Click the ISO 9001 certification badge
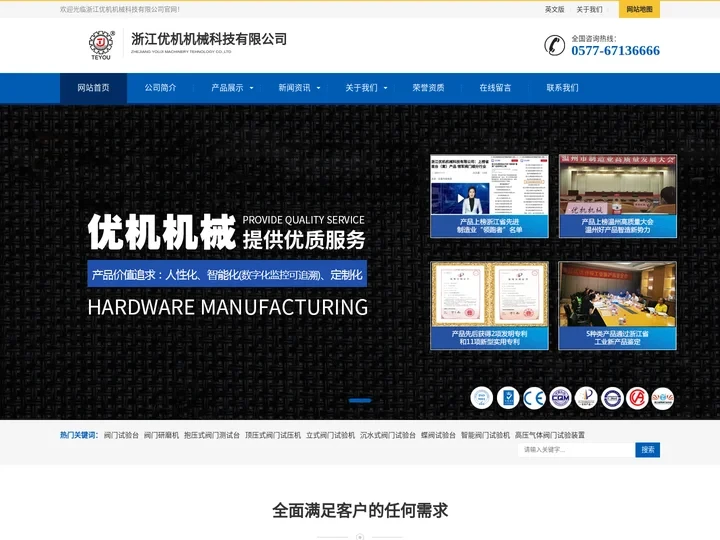The image size is (720, 540). tap(481, 398)
